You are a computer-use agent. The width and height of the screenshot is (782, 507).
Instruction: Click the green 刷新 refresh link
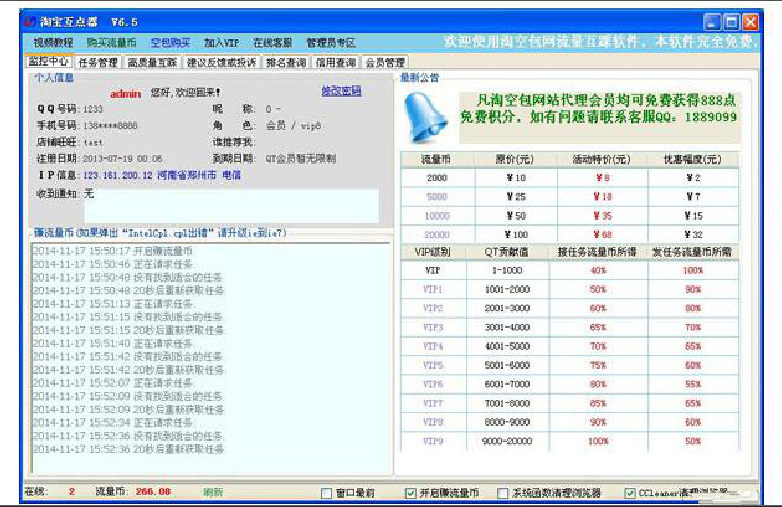point(213,492)
